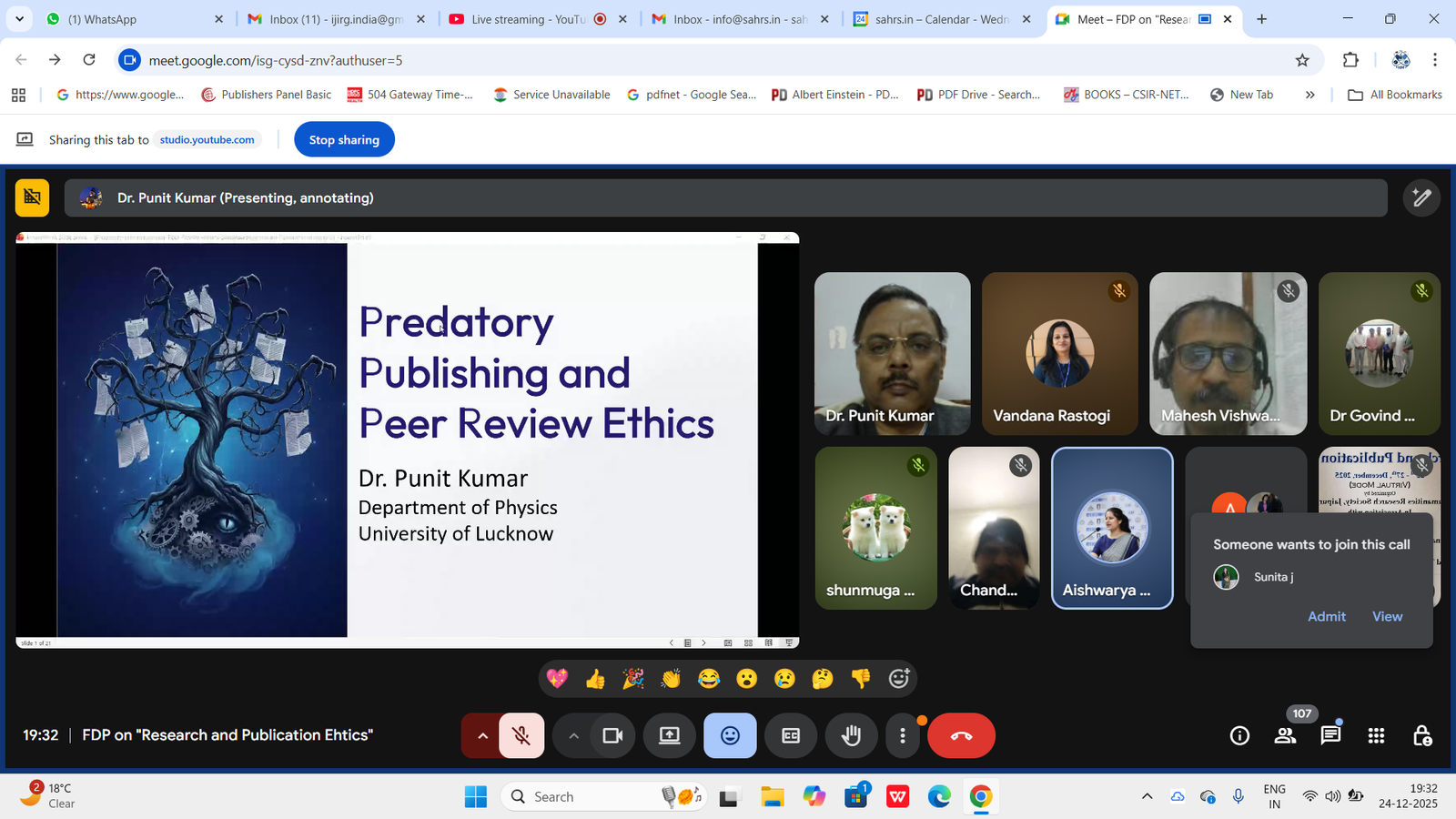Unmute the microphone
Screen dimensions: 1456x819
(x=521, y=735)
